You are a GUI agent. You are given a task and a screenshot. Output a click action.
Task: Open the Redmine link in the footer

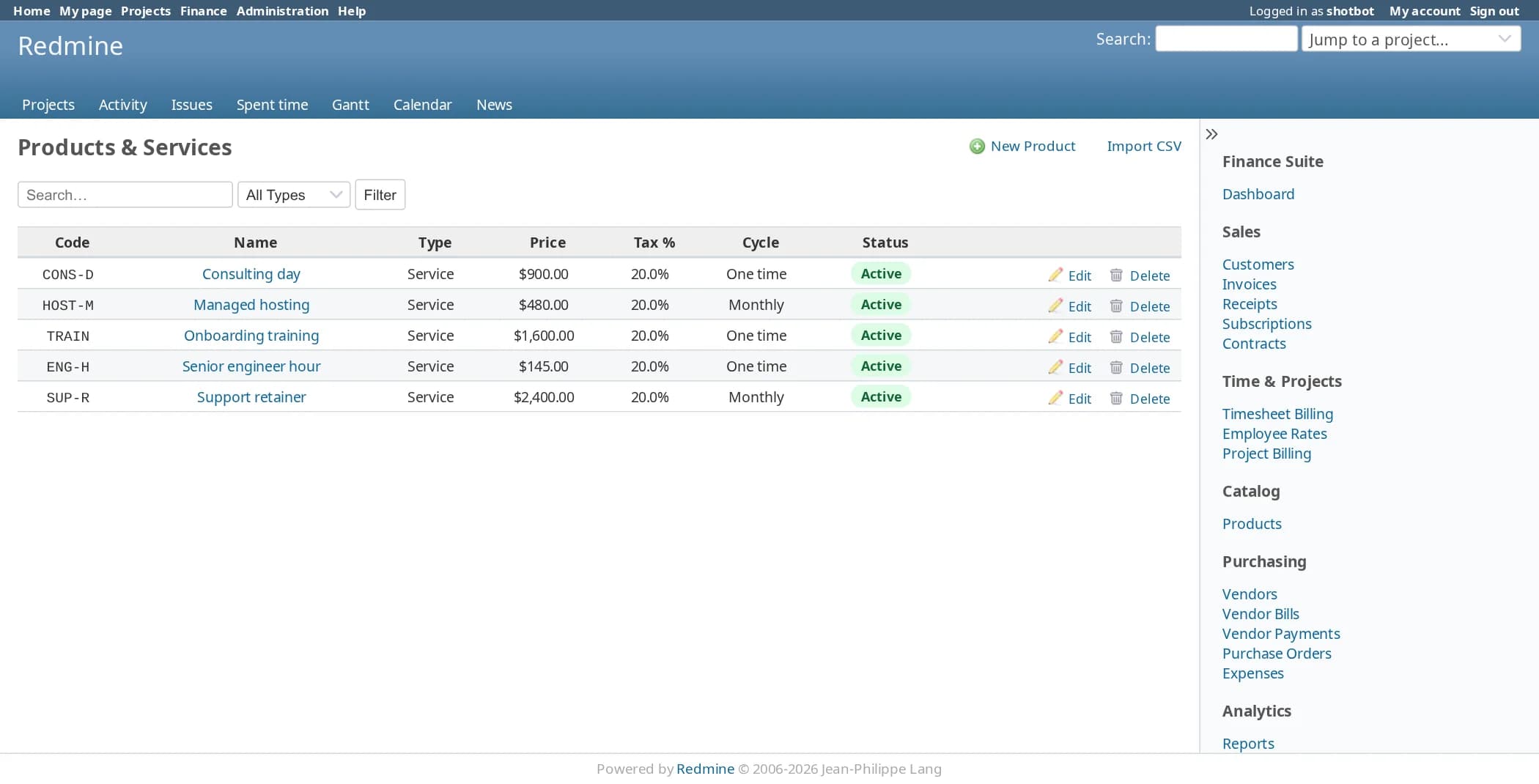coord(705,769)
